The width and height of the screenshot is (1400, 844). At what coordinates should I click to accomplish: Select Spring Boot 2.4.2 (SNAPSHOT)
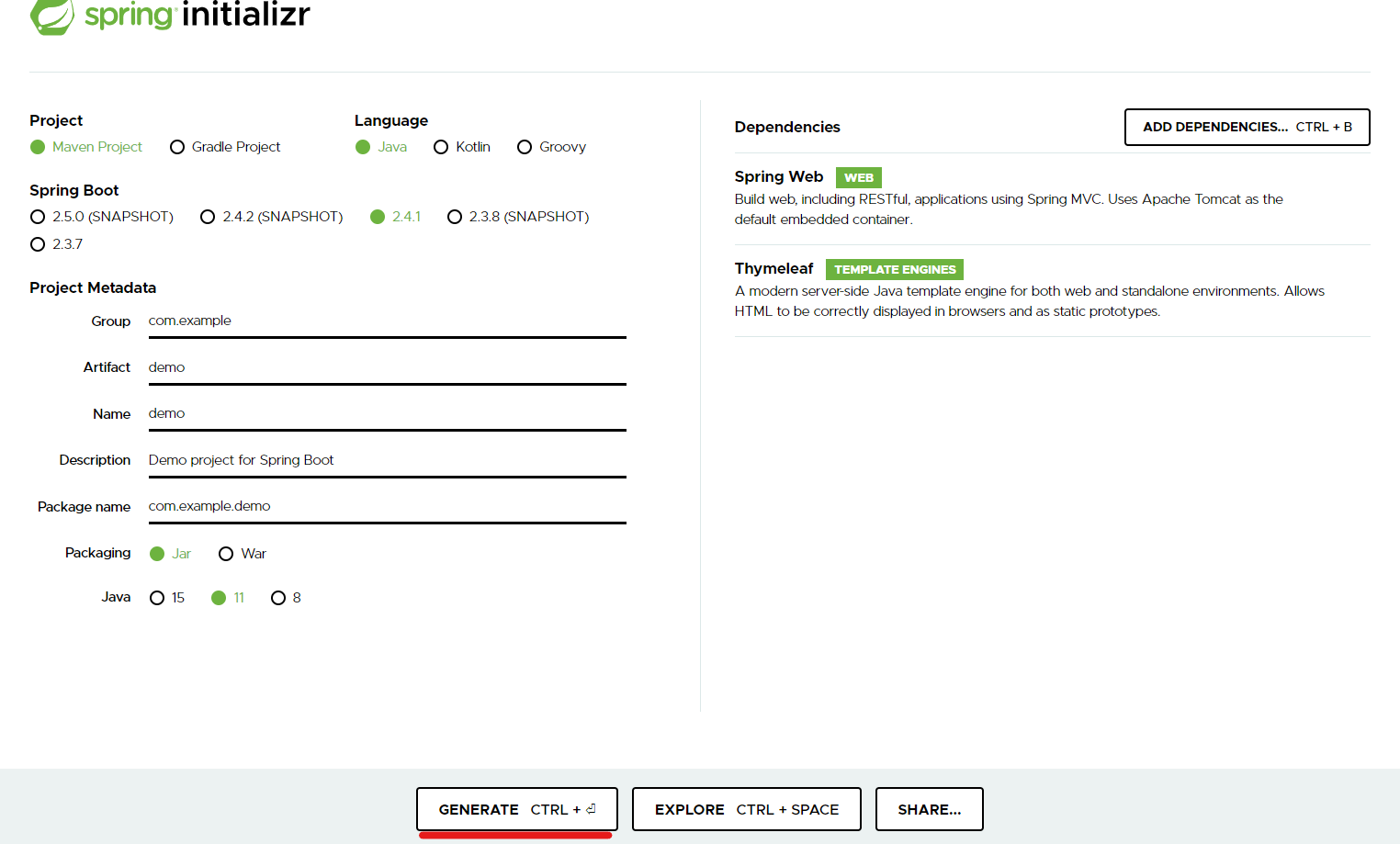click(272, 217)
